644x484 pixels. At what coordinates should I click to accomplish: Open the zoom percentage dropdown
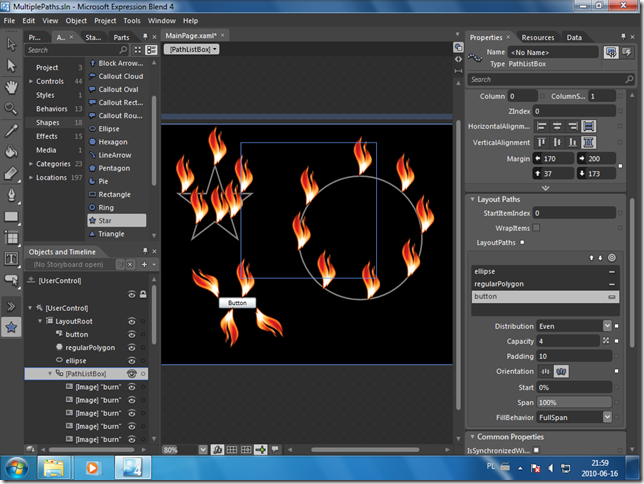(x=203, y=450)
